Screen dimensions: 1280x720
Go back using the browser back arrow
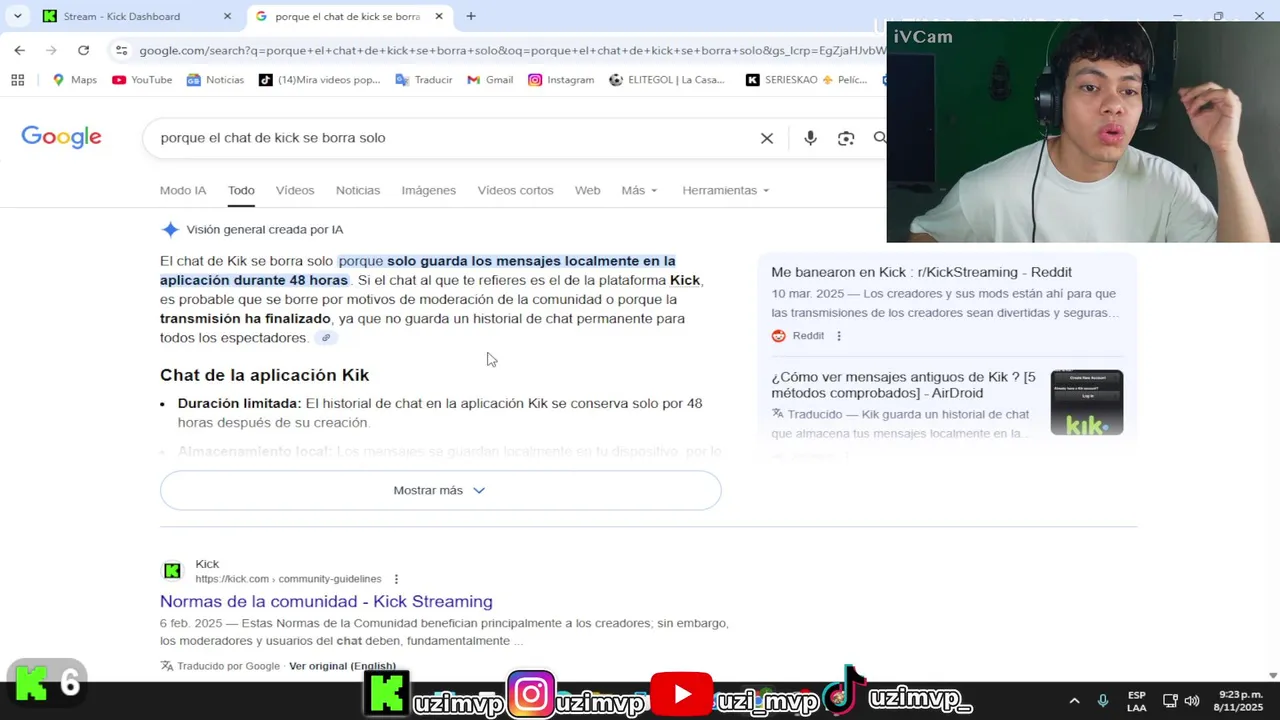(x=20, y=50)
